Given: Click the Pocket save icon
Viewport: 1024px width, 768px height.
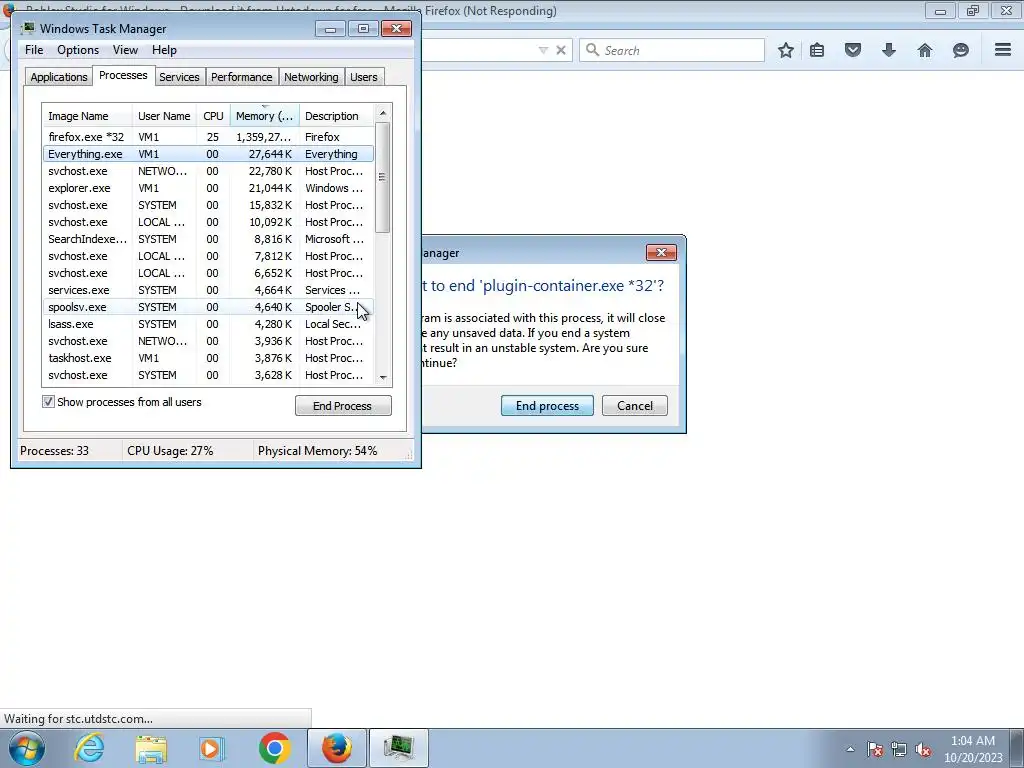Looking at the screenshot, I should click(853, 50).
